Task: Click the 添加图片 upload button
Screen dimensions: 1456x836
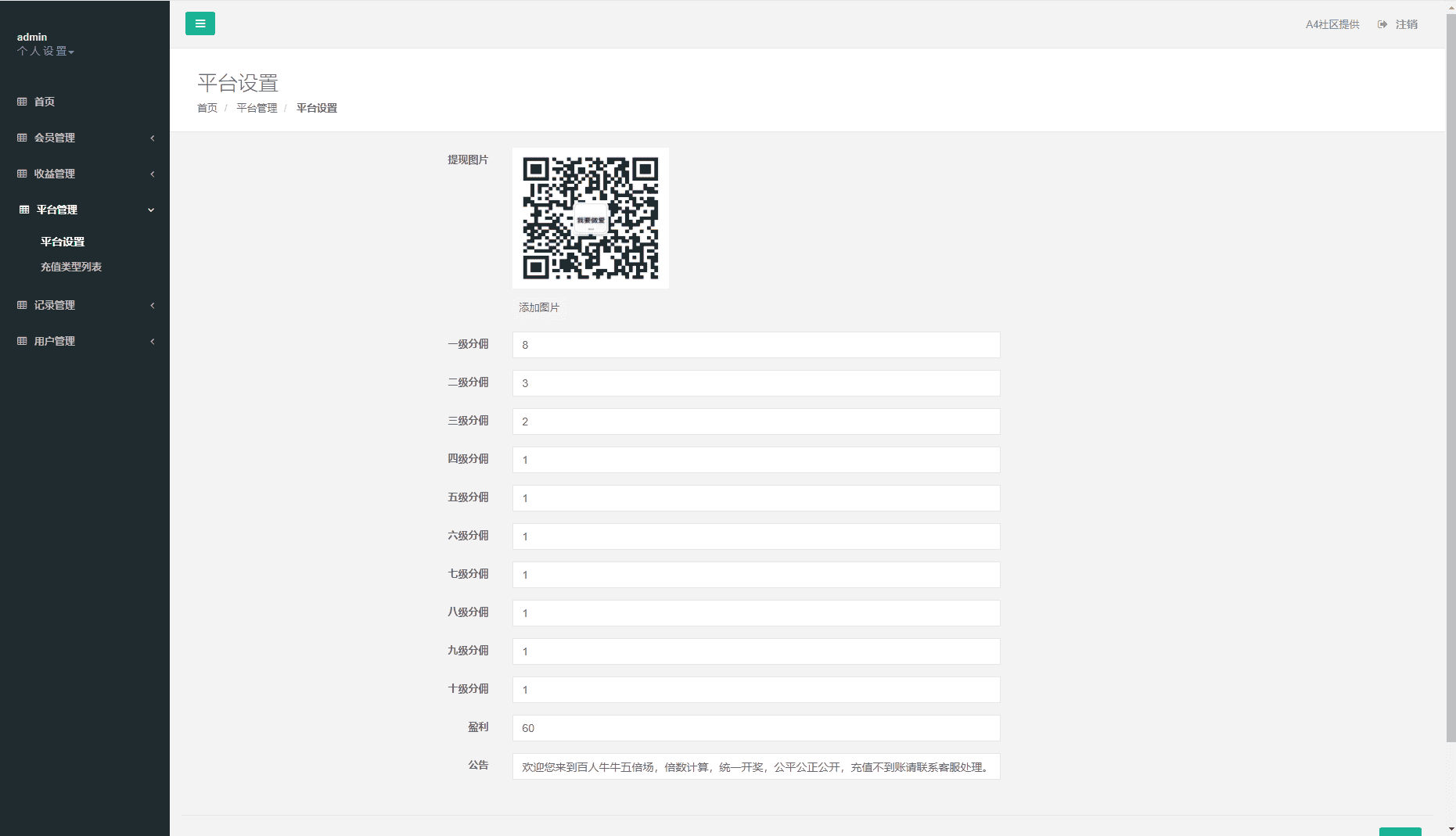Action: click(x=539, y=307)
